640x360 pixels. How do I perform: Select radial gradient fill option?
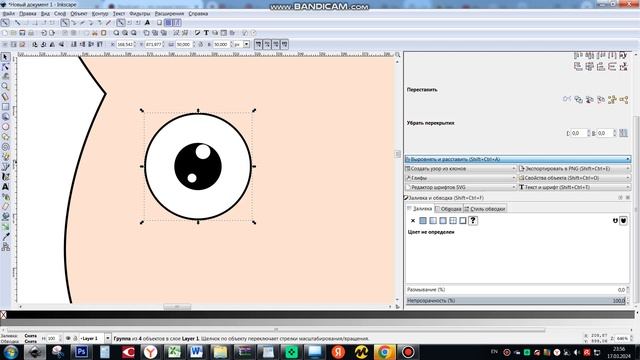pos(443,221)
